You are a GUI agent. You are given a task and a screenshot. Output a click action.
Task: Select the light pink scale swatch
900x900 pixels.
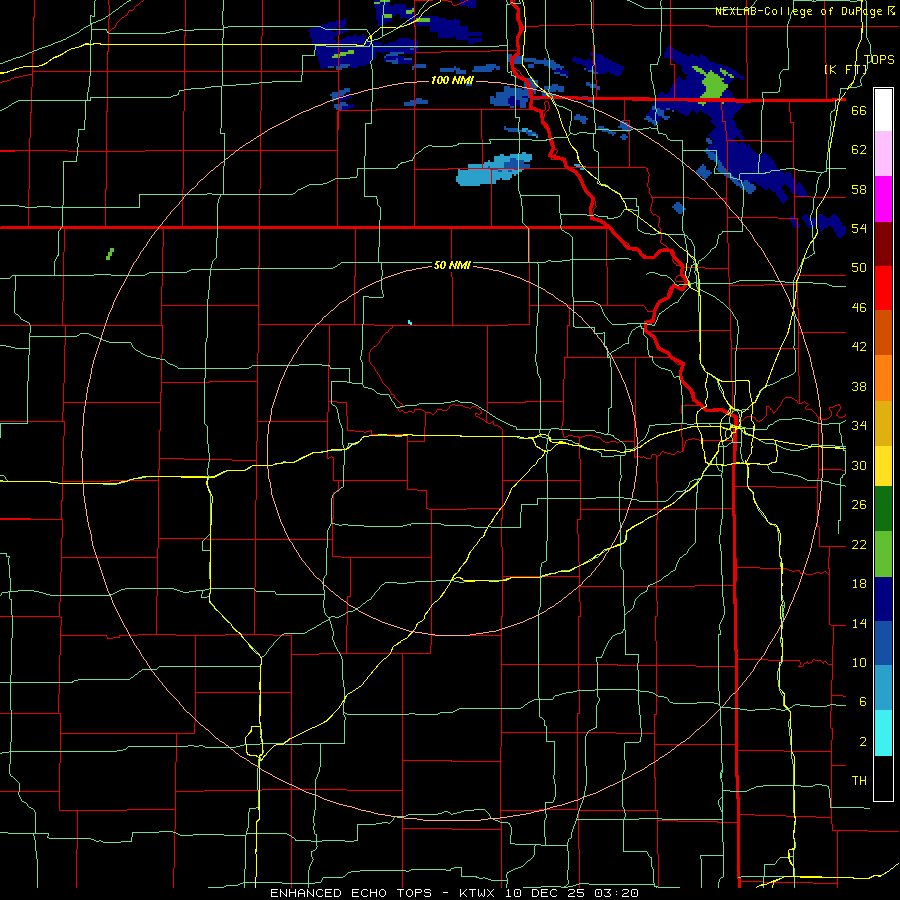pos(883,154)
